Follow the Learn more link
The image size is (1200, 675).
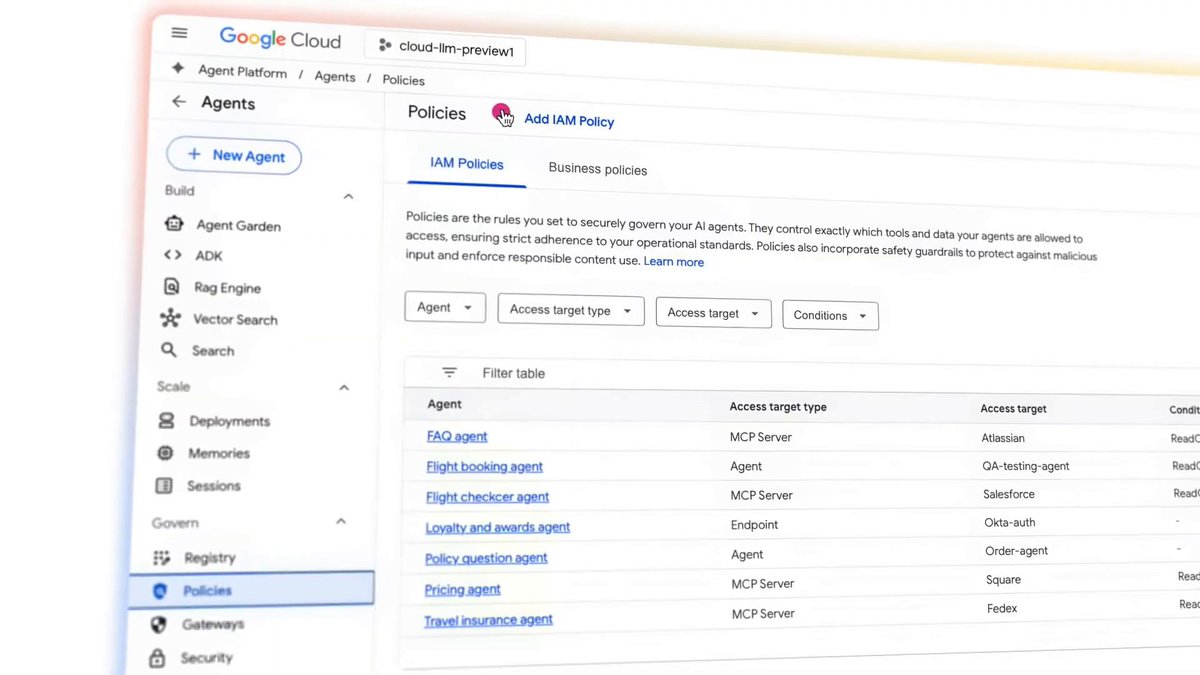tap(674, 262)
